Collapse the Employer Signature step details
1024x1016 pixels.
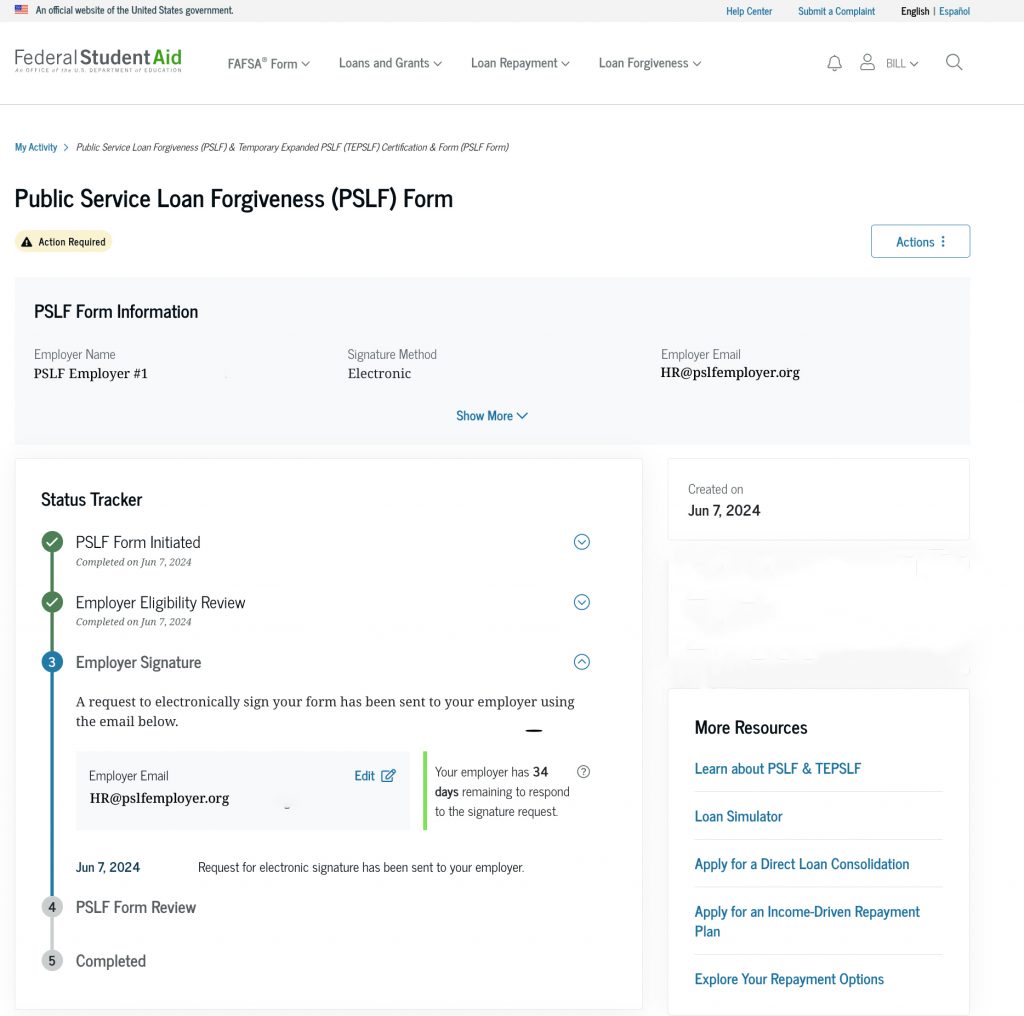click(x=581, y=661)
